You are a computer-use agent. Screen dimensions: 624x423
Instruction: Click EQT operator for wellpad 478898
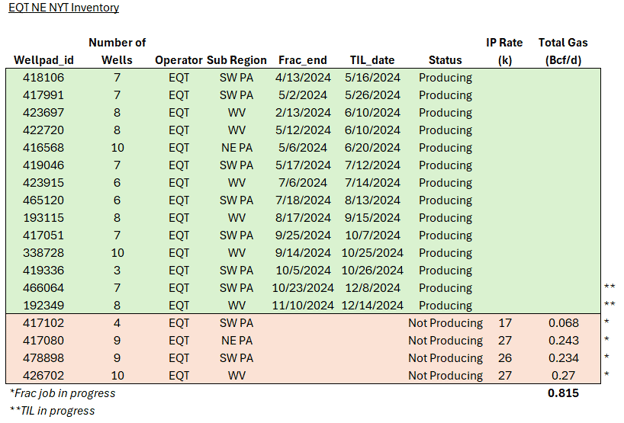pos(179,358)
